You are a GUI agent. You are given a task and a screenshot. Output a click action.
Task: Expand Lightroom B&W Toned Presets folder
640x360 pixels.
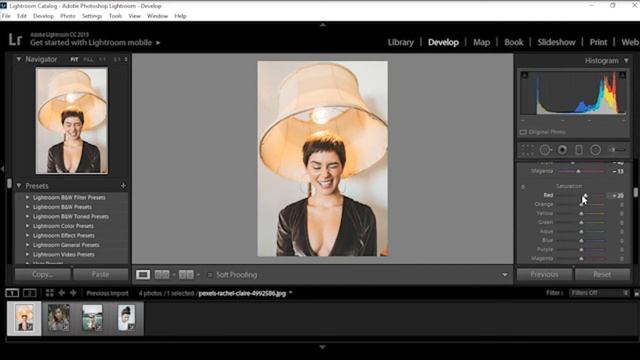(27, 216)
